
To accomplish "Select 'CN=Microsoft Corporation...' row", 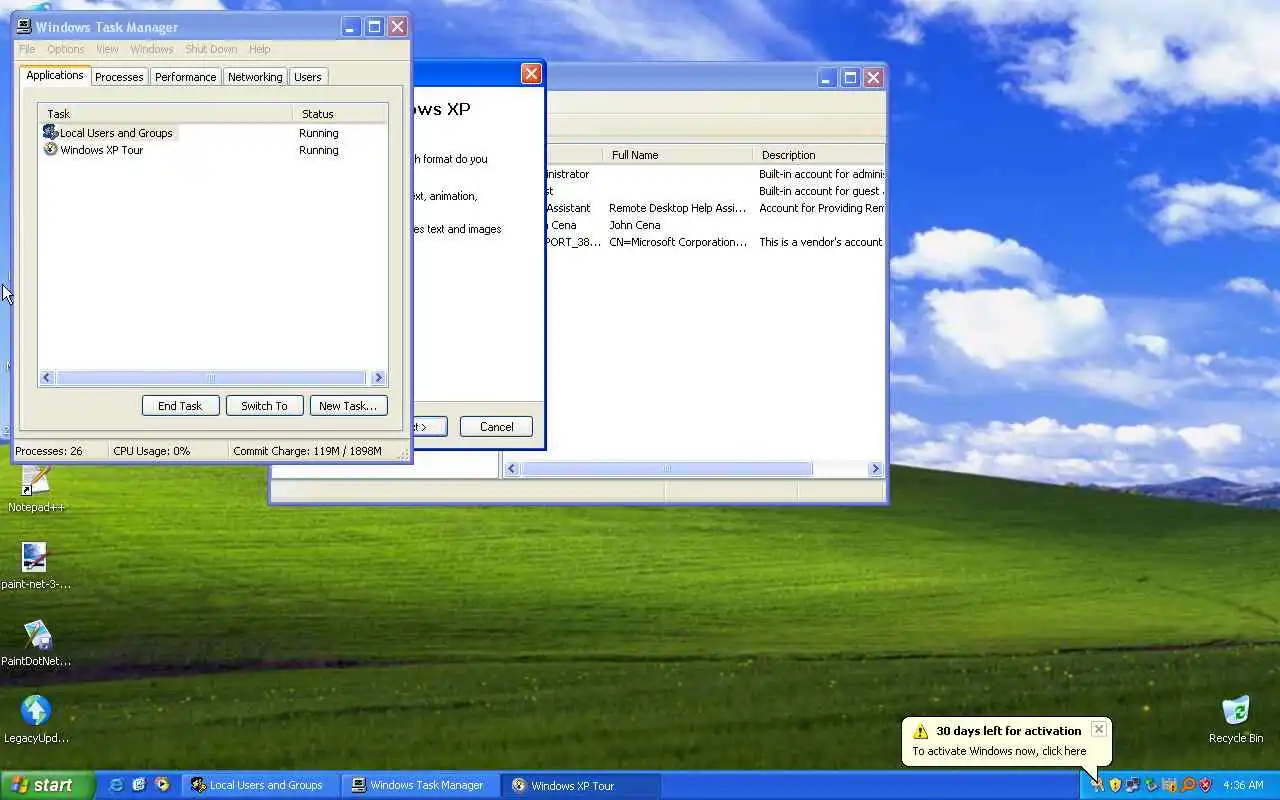I will (716, 242).
